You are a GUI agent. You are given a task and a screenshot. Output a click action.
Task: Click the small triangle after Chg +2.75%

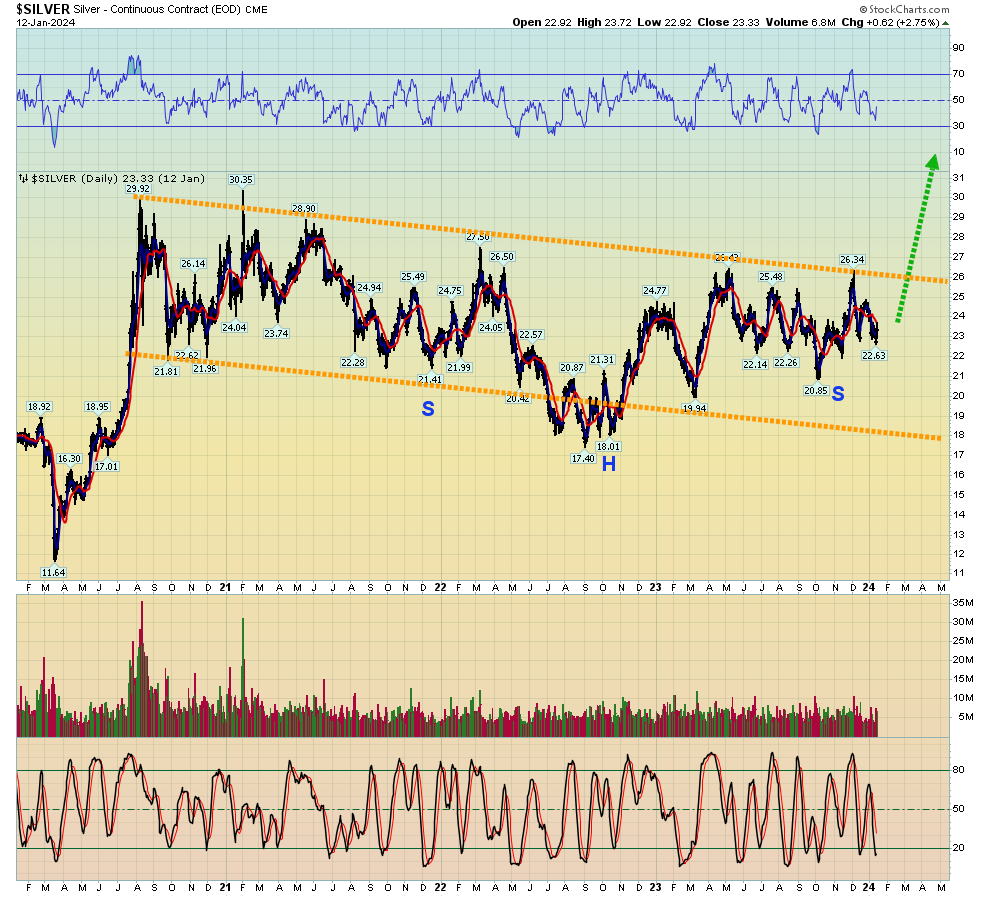click(946, 23)
